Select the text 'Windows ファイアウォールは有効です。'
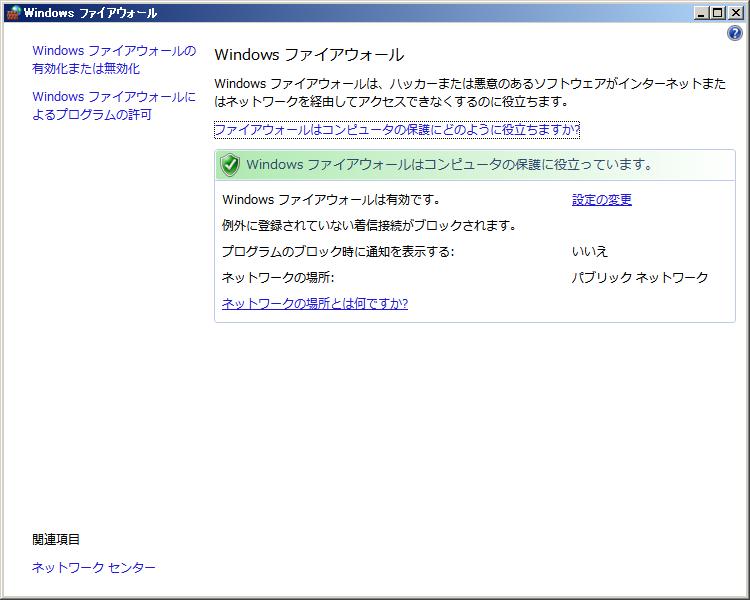 [x=331, y=200]
